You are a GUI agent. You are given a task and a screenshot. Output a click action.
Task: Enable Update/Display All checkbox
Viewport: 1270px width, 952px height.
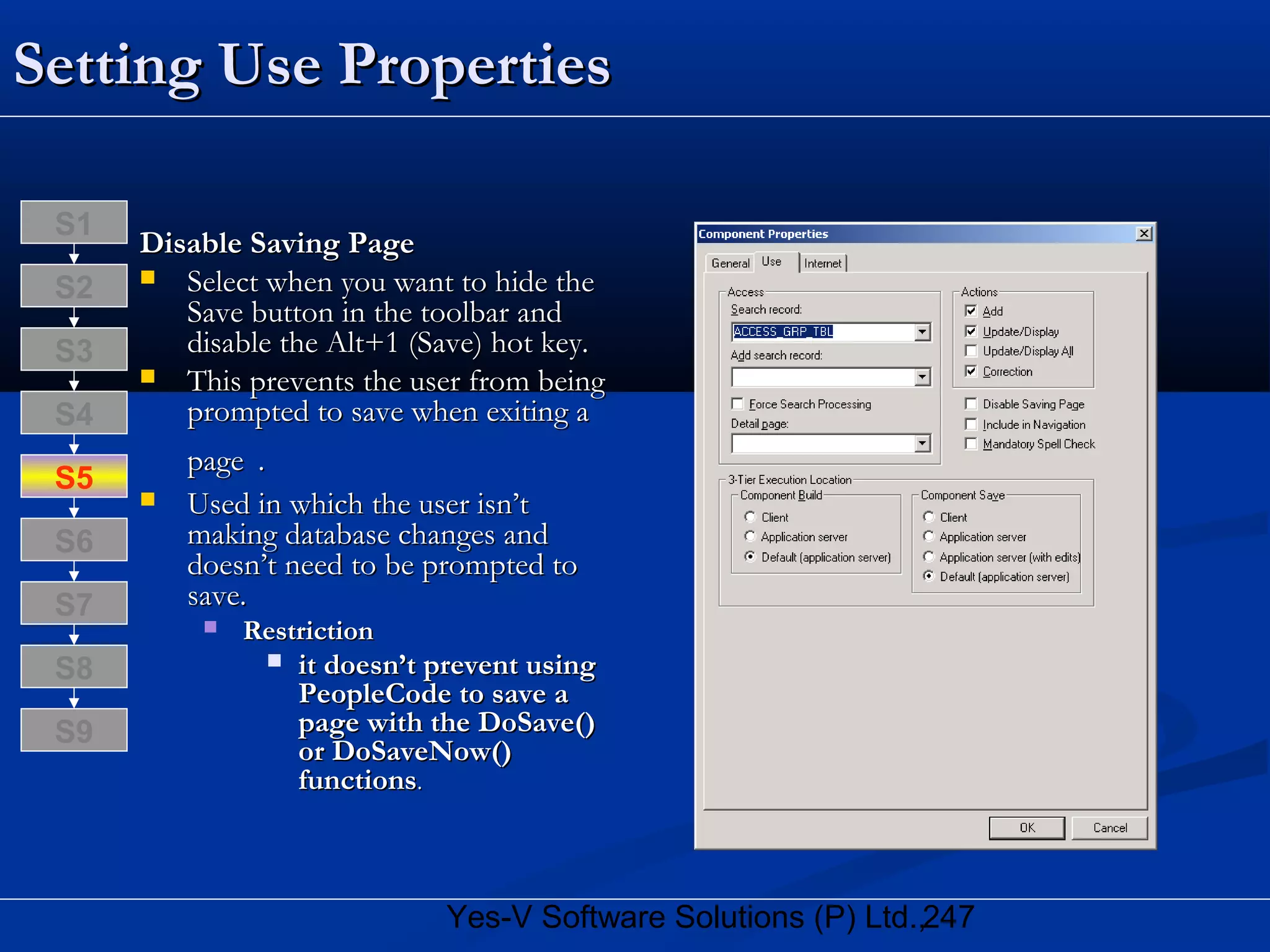[971, 351]
